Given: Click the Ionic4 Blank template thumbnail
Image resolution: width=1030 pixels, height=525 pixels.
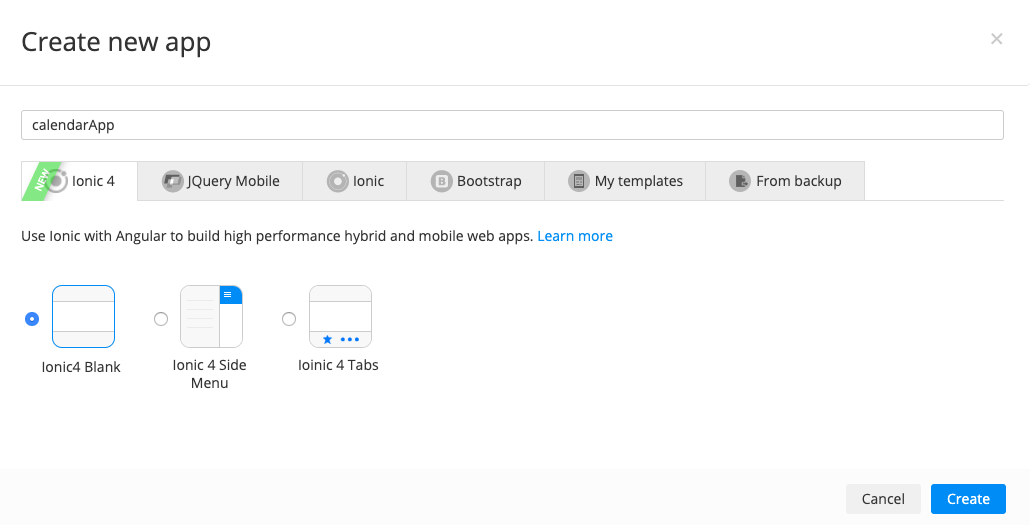Looking at the screenshot, I should pyautogui.click(x=83, y=317).
